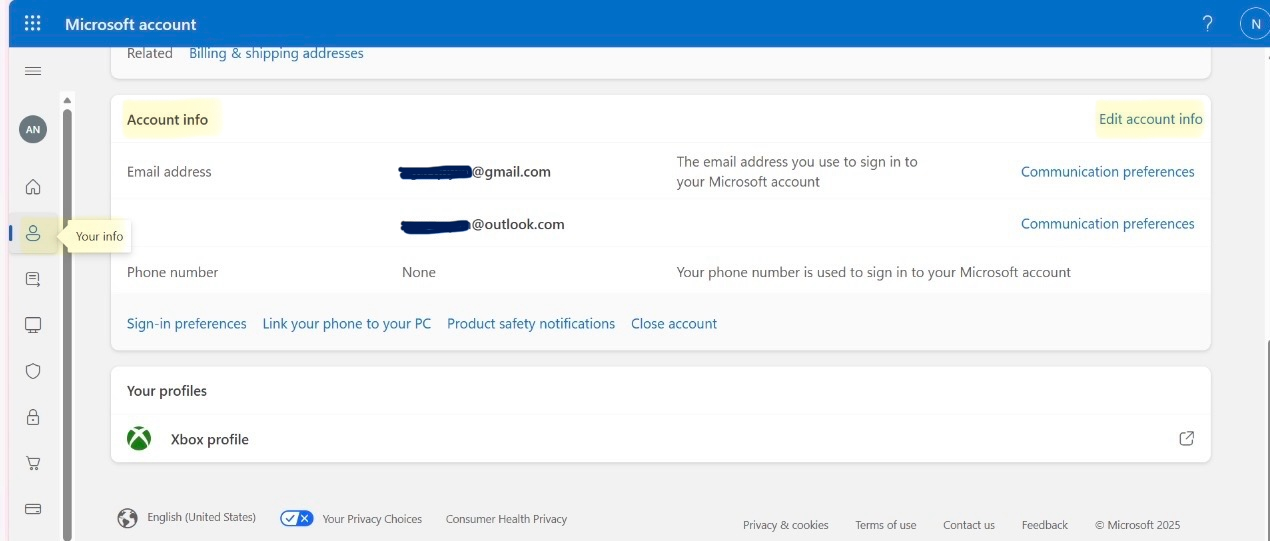Open Billing & shipping addresses link
Viewport: 1270px width, 541px height.
276,53
